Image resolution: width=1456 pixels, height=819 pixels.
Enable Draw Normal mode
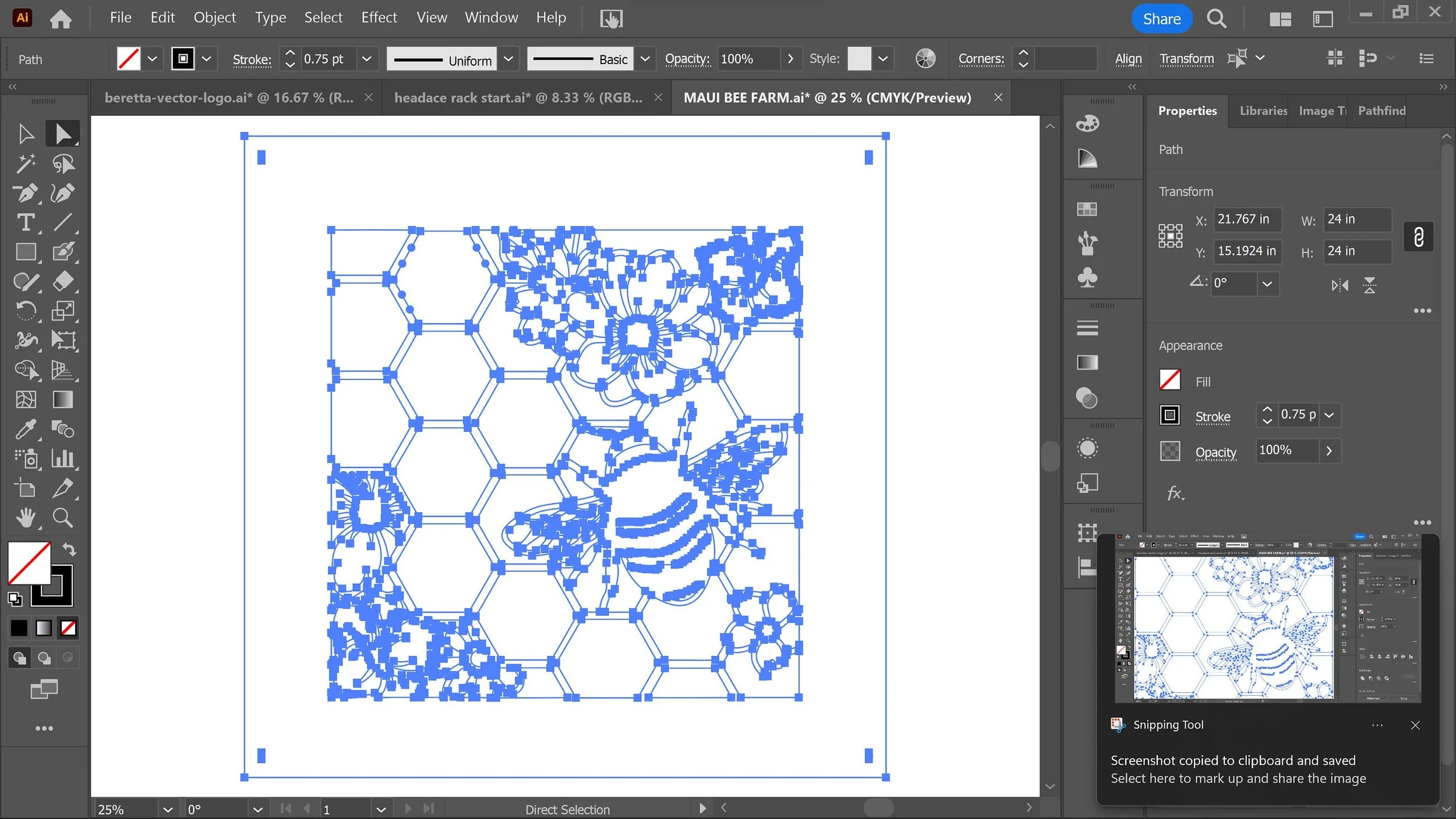[19, 658]
